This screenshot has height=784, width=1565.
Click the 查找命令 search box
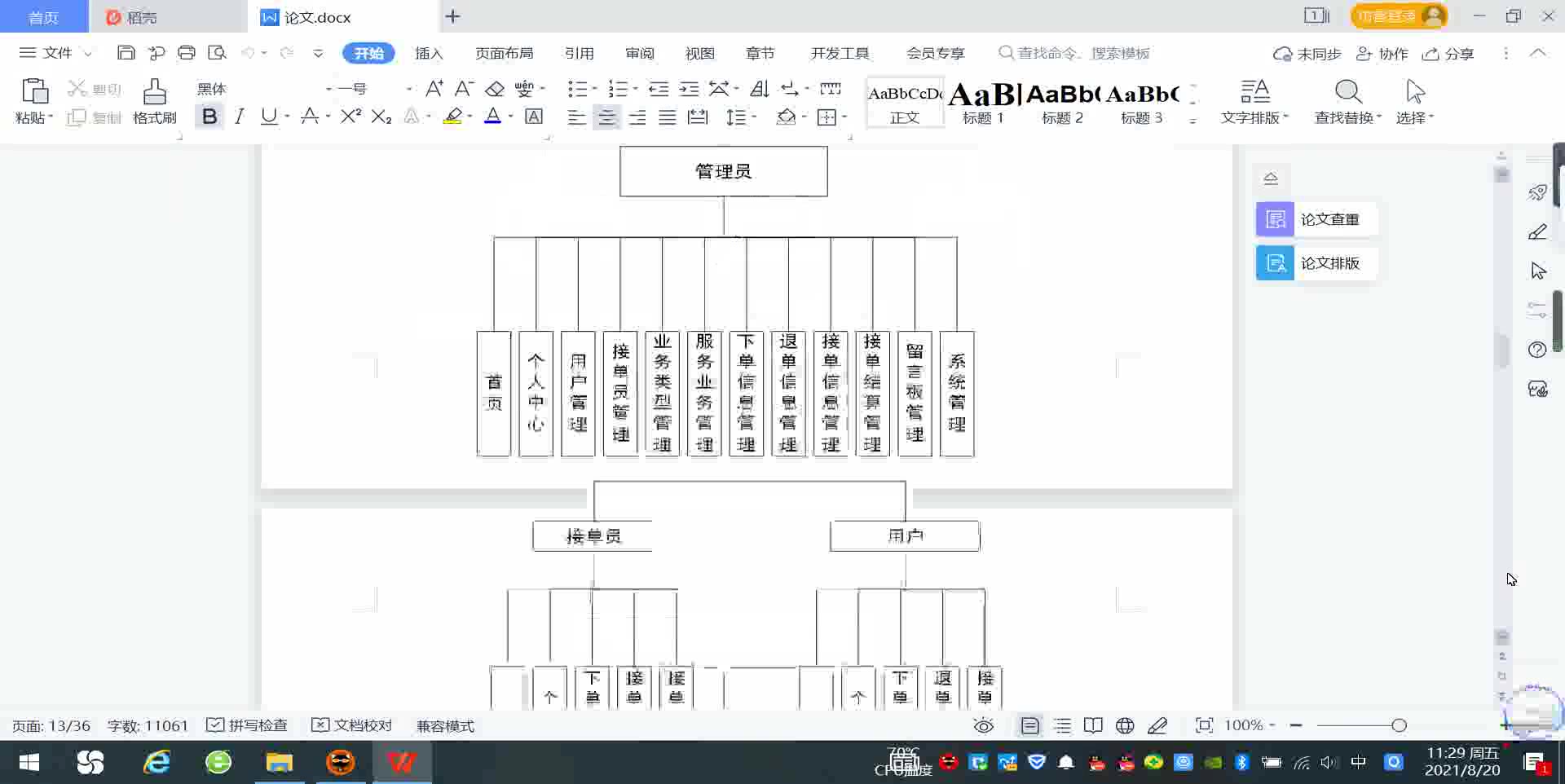(x=1074, y=53)
